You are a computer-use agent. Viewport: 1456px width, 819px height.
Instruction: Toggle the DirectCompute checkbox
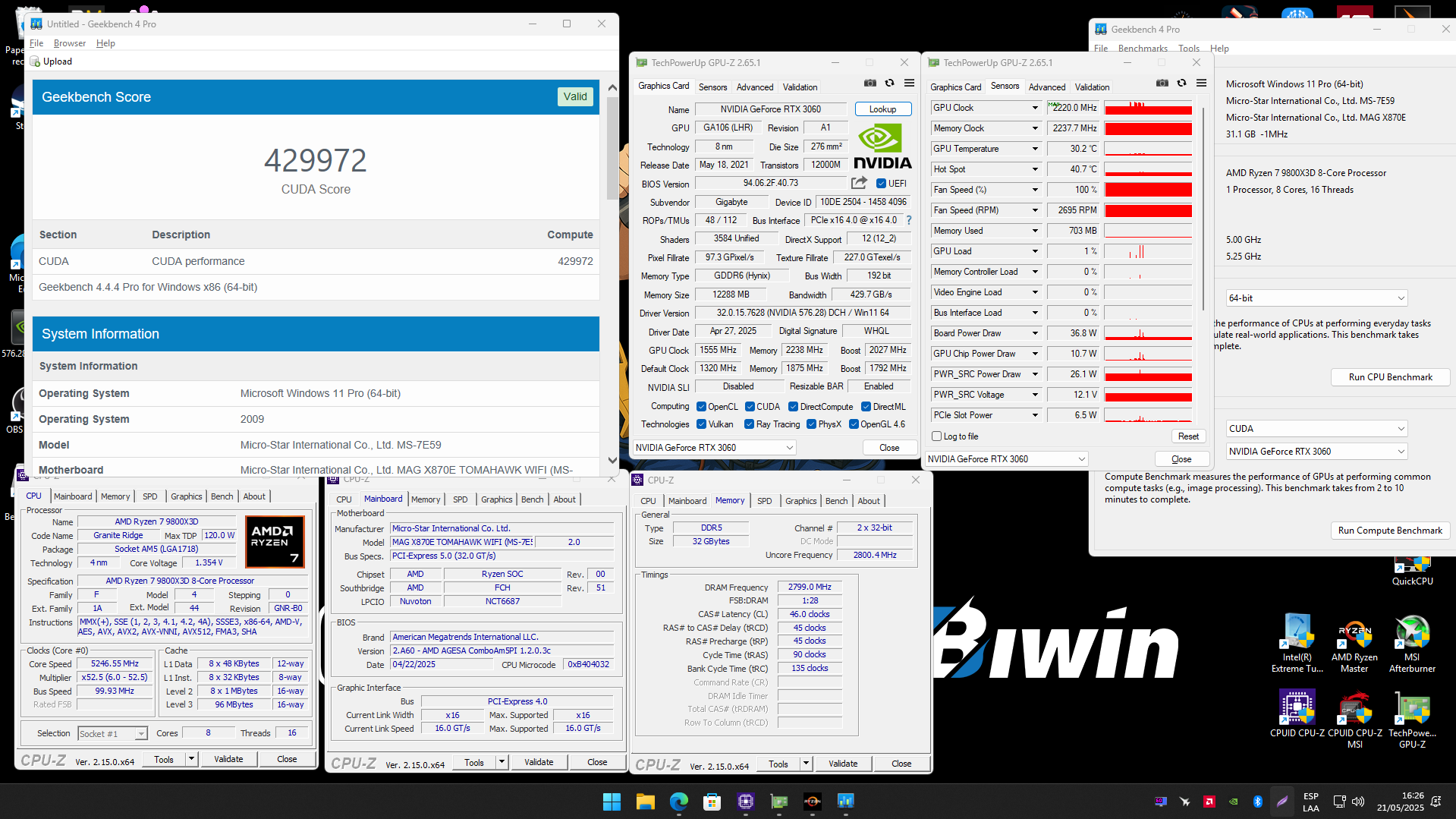pyautogui.click(x=794, y=407)
